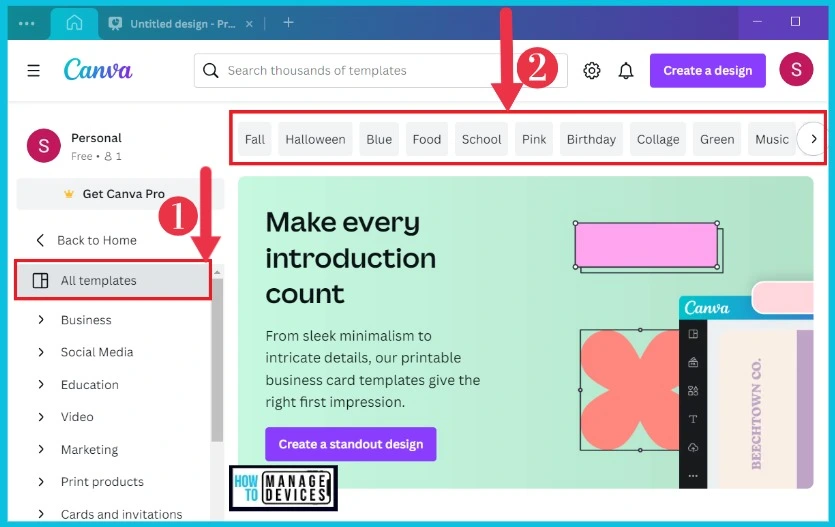Select the School filter chip
This screenshot has height=527, width=835.
[481, 139]
